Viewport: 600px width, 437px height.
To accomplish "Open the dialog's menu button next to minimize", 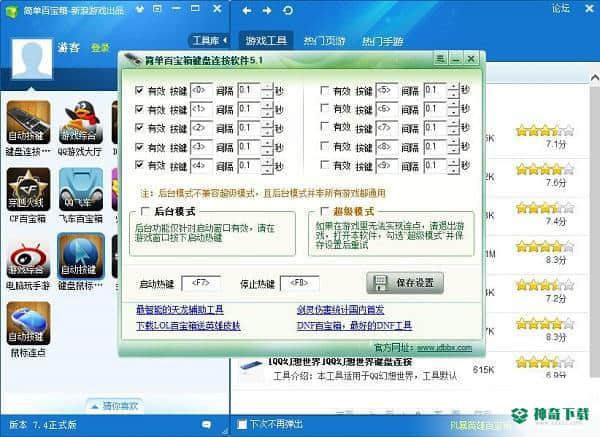I will (440, 59).
